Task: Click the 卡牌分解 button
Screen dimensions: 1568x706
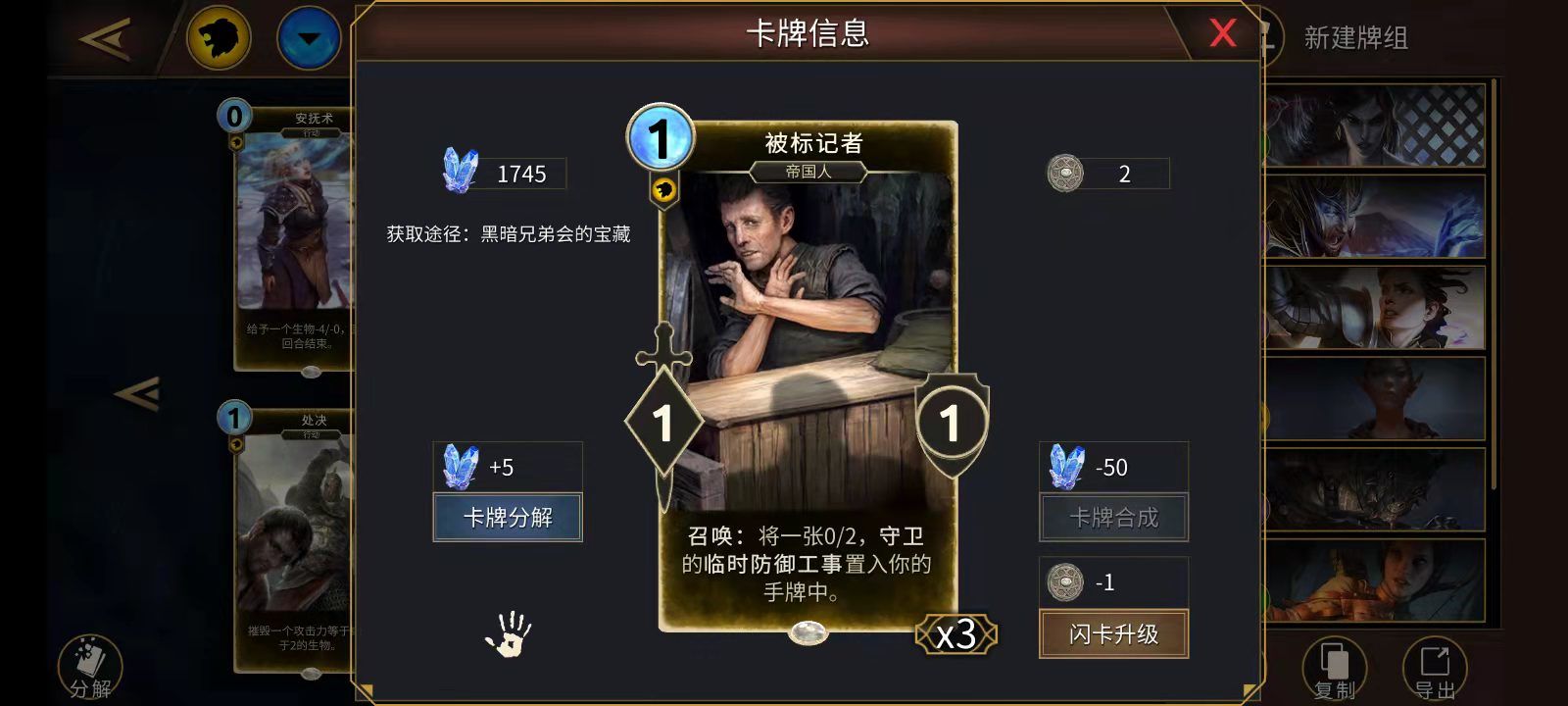Action: (x=508, y=517)
